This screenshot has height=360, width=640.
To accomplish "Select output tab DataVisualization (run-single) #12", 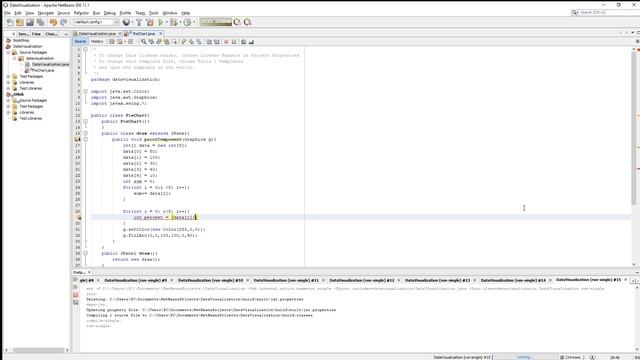I will (362, 280).
